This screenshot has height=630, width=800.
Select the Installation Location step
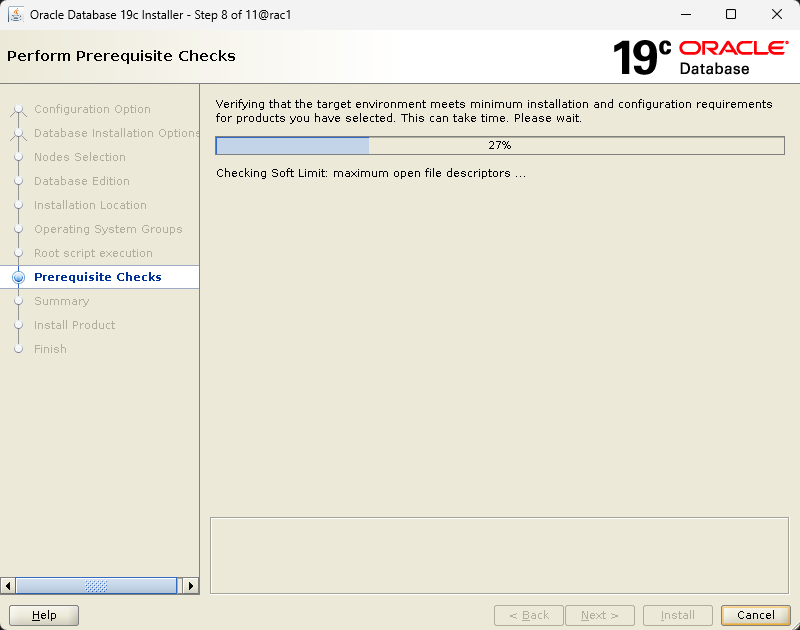pyautogui.click(x=90, y=205)
